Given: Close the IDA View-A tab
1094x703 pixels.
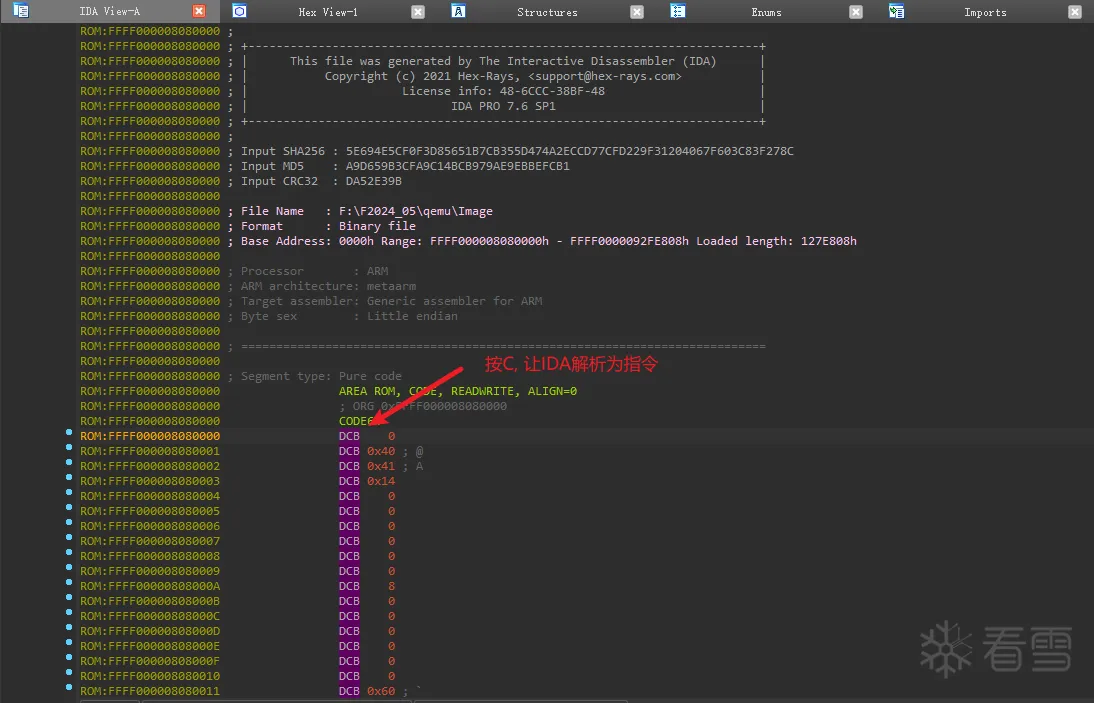Looking at the screenshot, I should click(199, 11).
